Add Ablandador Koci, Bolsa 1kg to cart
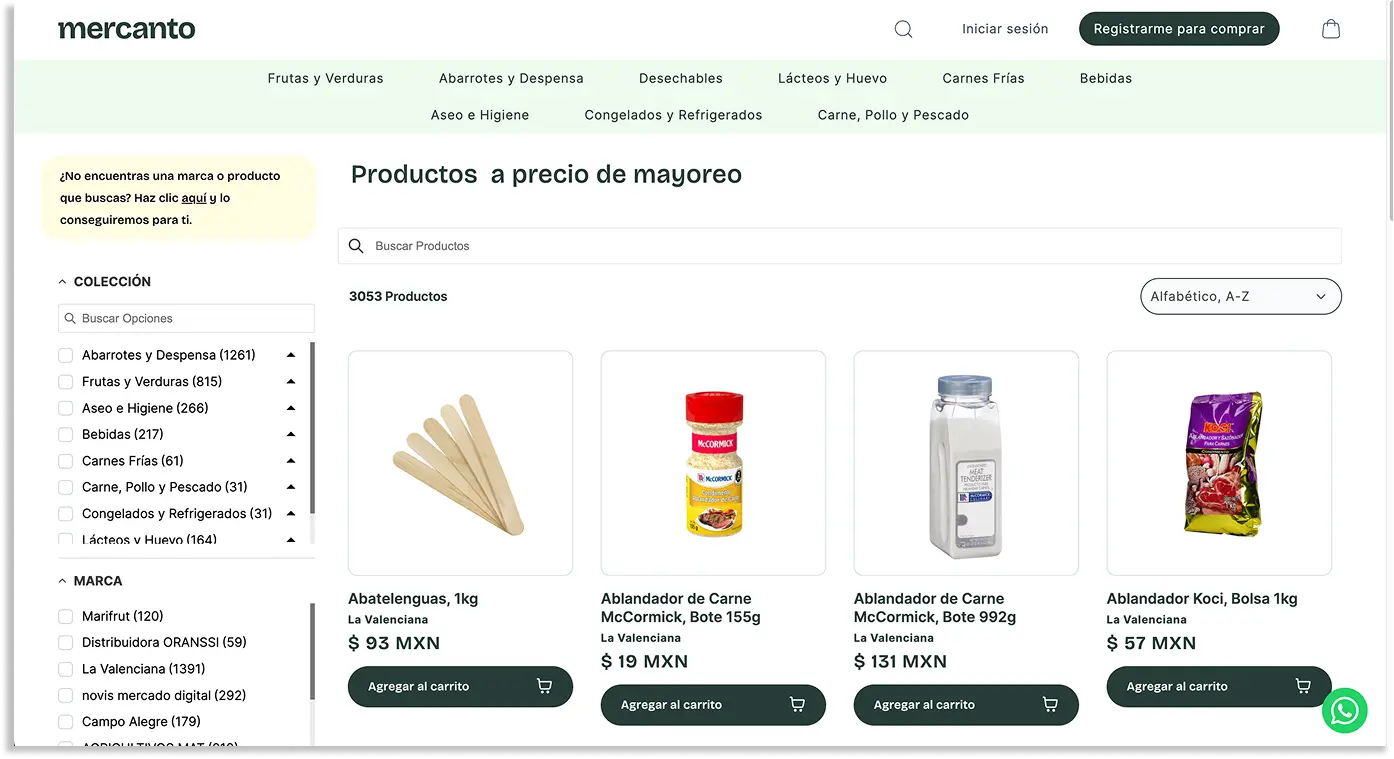 click(x=1219, y=686)
